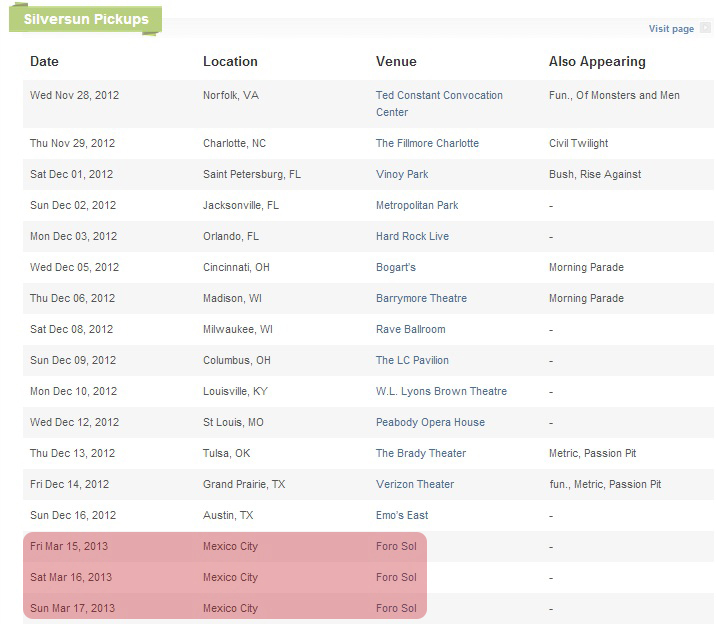Click the Silversun Pickups header tab
This screenshot has width=716, height=624.
pyautogui.click(x=86, y=20)
